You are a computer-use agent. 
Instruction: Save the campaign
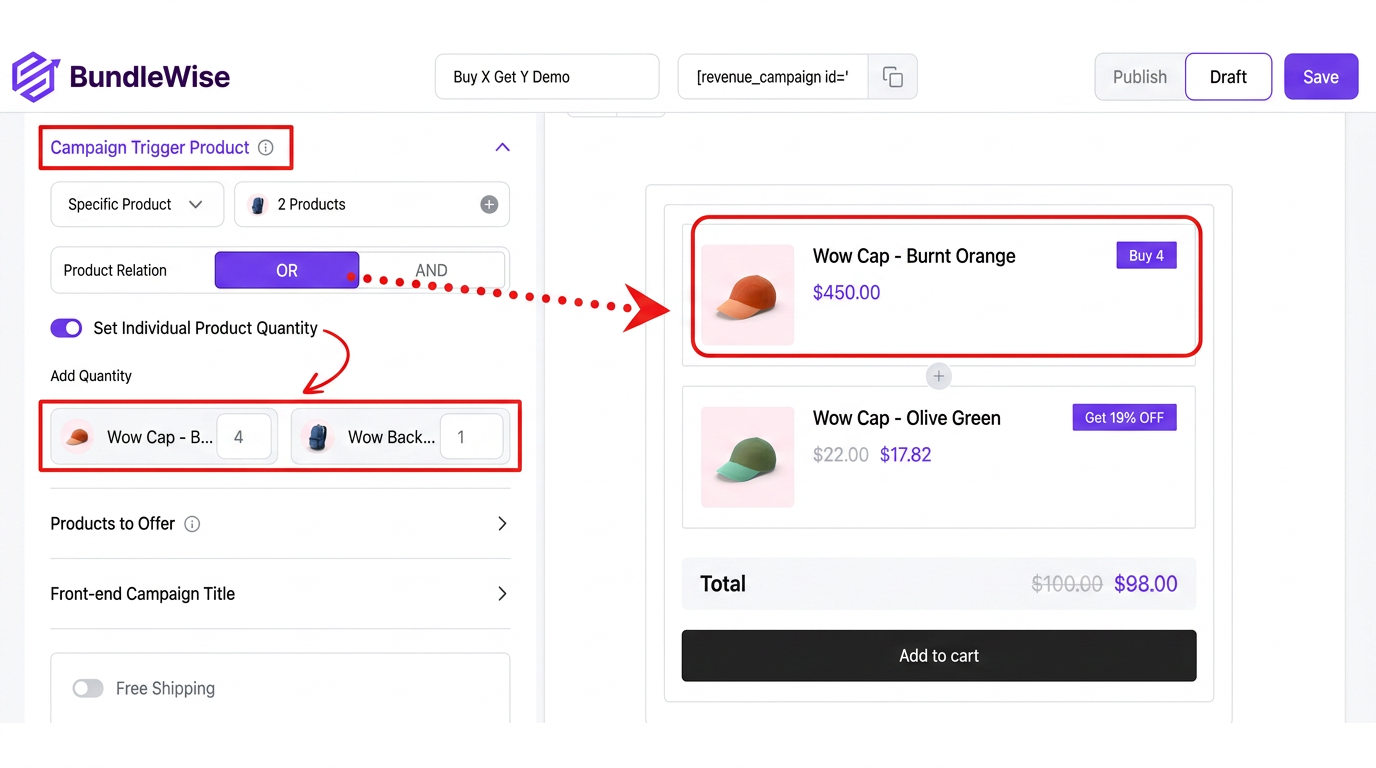coord(1321,77)
